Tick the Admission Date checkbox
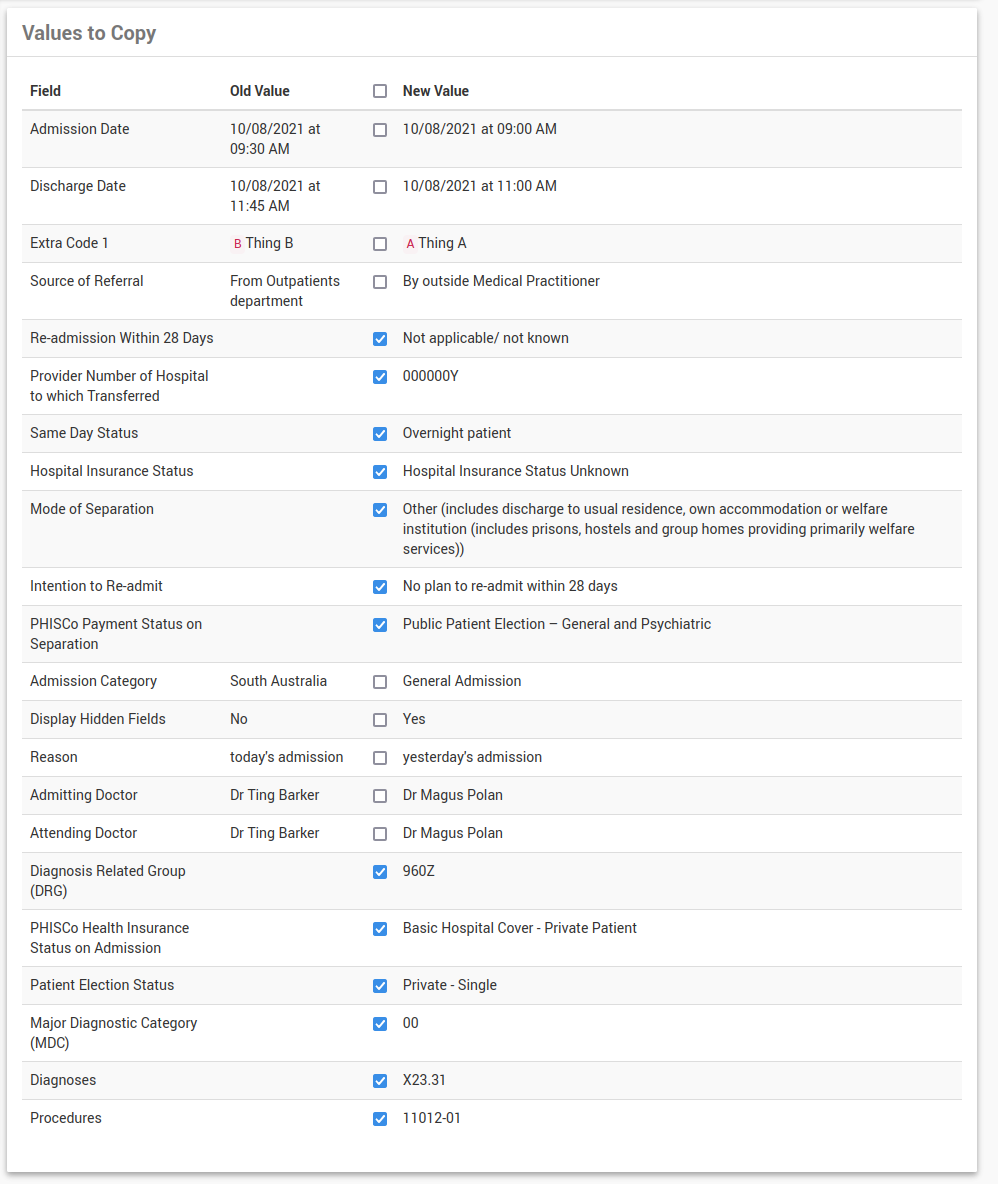The height and width of the screenshot is (1184, 998). pyautogui.click(x=380, y=130)
